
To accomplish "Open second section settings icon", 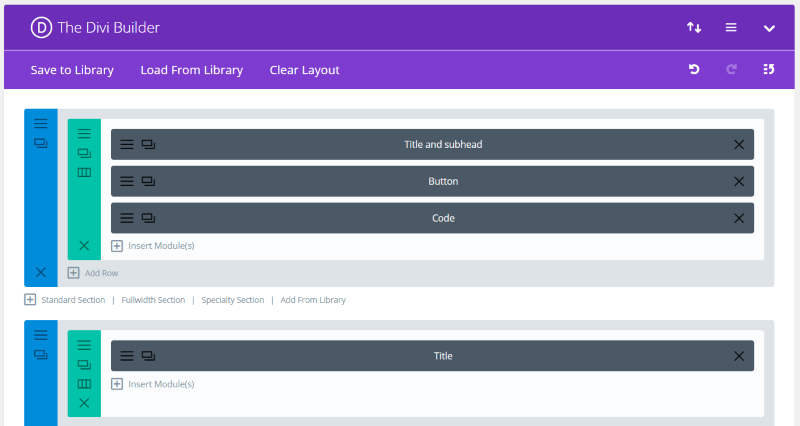I will click(41, 335).
